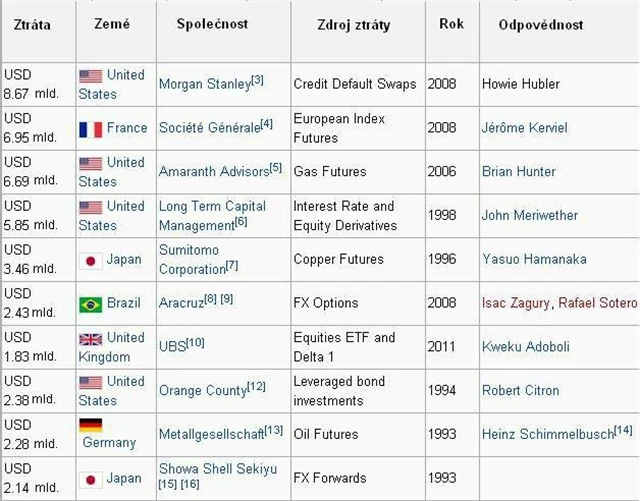Click the US flag in Orange County row
This screenshot has height=501, width=640.
point(91,381)
